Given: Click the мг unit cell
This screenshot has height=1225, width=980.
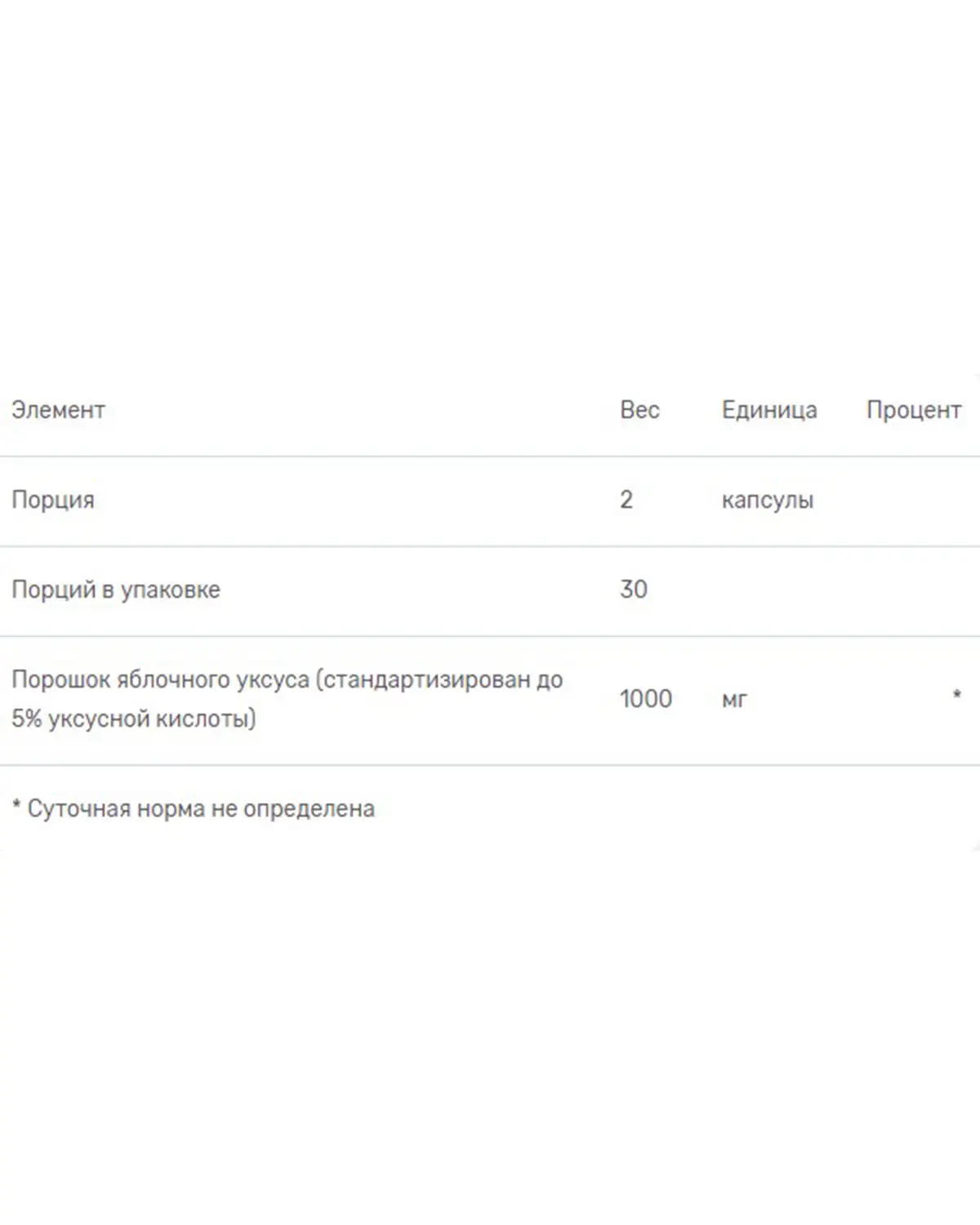Looking at the screenshot, I should (734, 700).
